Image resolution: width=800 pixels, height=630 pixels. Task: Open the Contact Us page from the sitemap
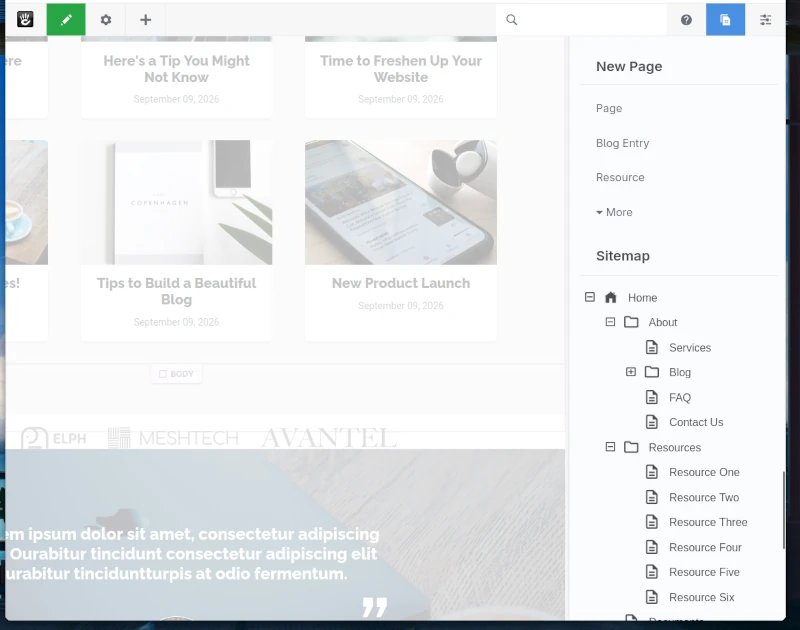pos(696,422)
